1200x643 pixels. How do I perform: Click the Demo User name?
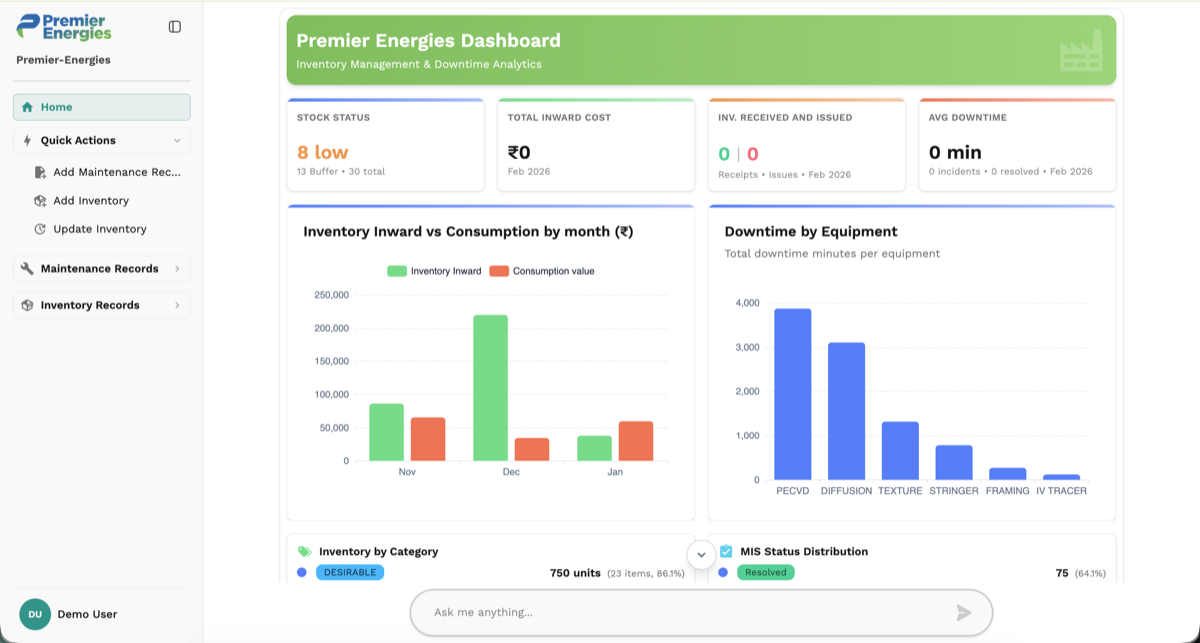pos(87,614)
